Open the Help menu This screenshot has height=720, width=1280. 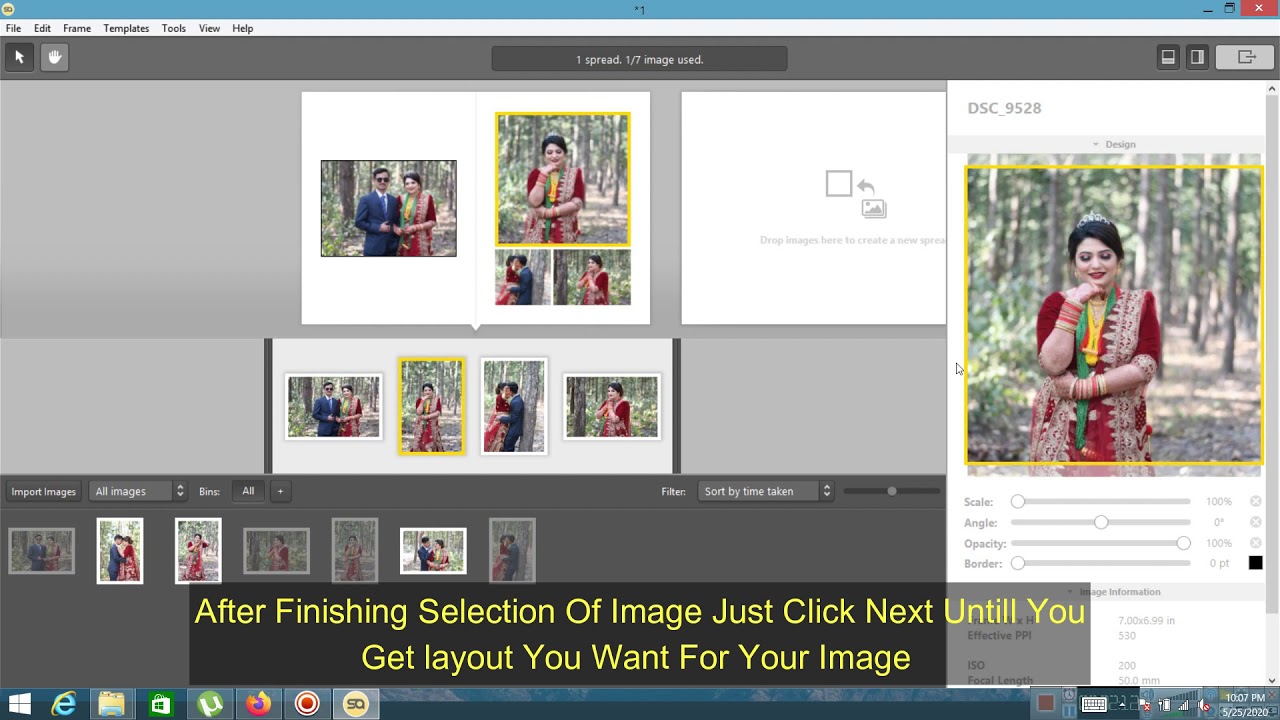pos(243,28)
